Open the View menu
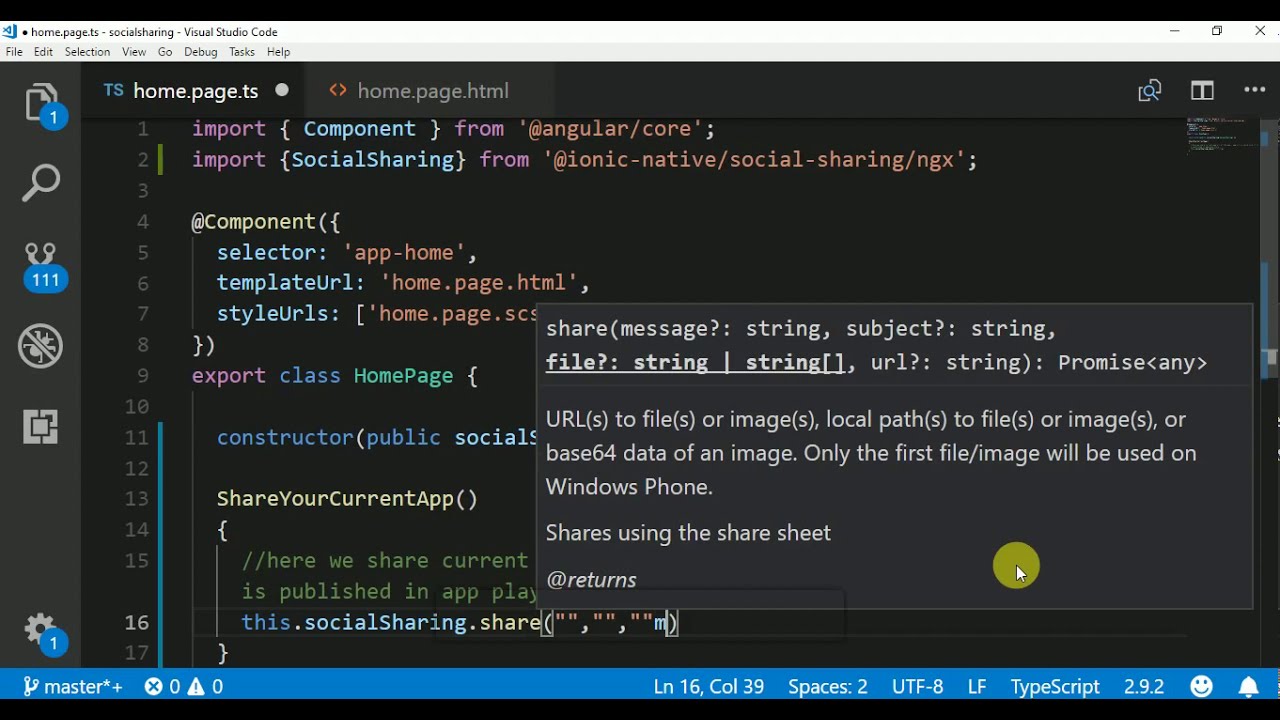 point(134,52)
